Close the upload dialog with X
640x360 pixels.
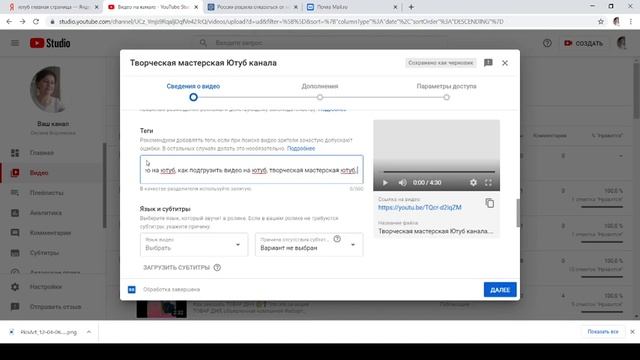coord(505,63)
